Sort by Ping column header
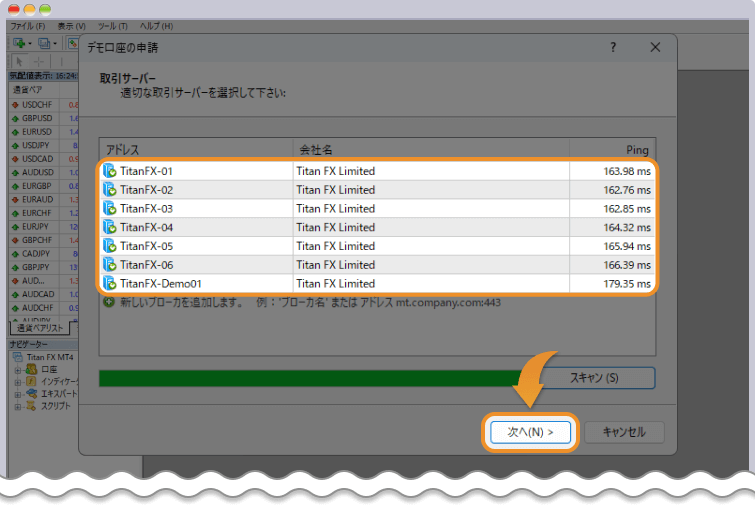Screen dimensions: 755x508 pyautogui.click(x=612, y=149)
